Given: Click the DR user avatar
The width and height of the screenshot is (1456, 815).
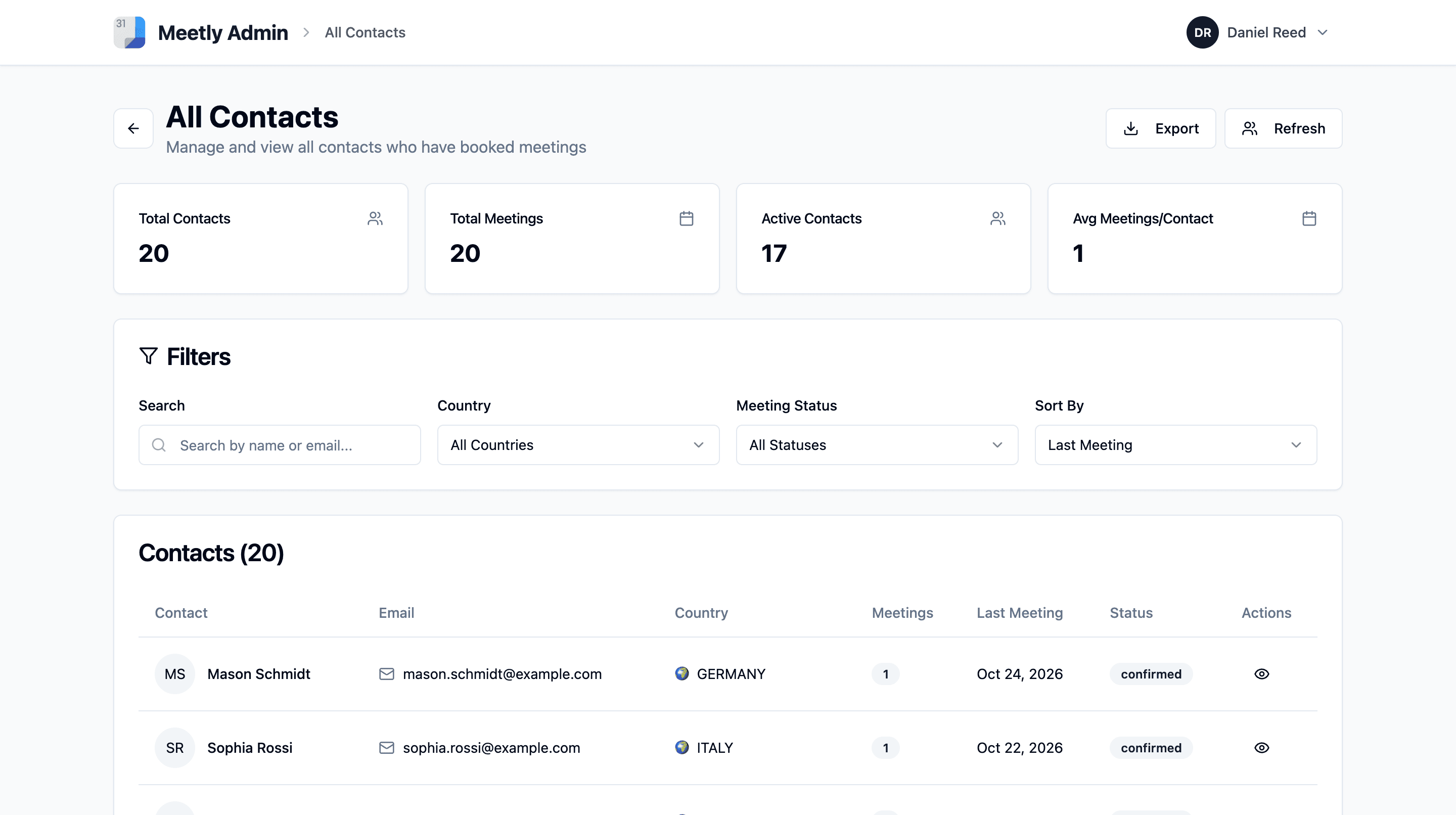Looking at the screenshot, I should [1202, 32].
